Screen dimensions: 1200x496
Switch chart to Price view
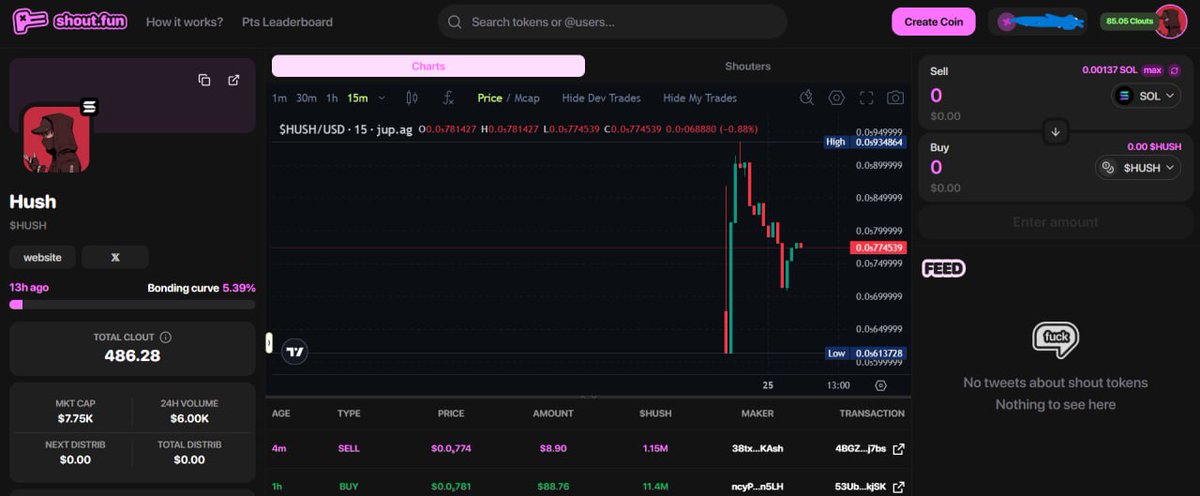click(x=490, y=98)
